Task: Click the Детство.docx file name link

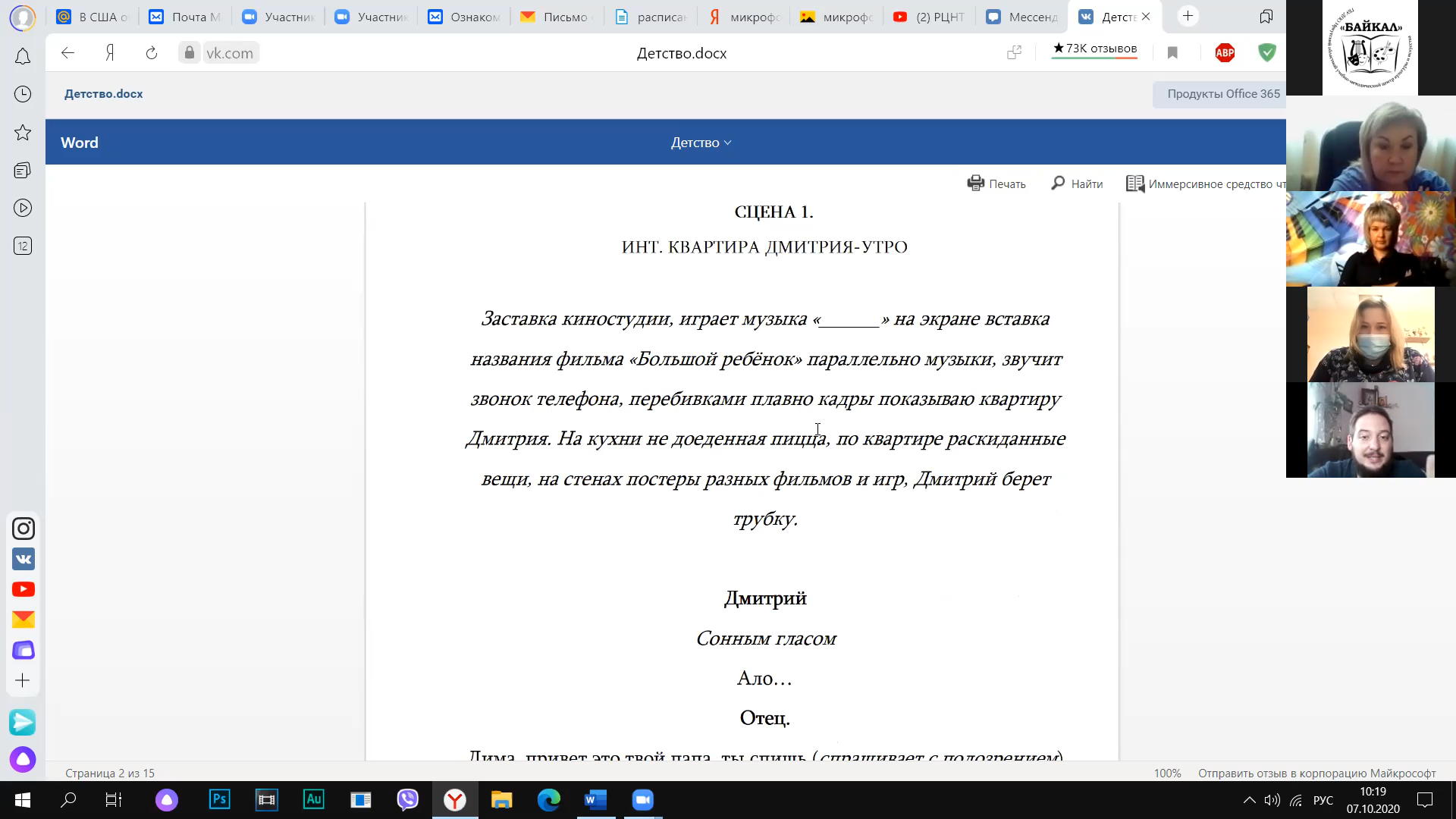Action: pyautogui.click(x=103, y=94)
